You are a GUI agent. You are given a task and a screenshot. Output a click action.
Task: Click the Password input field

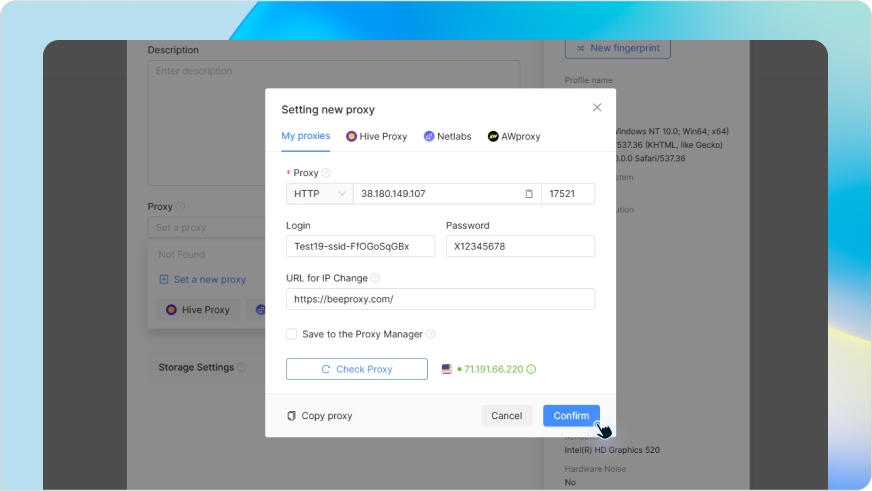[519, 246]
